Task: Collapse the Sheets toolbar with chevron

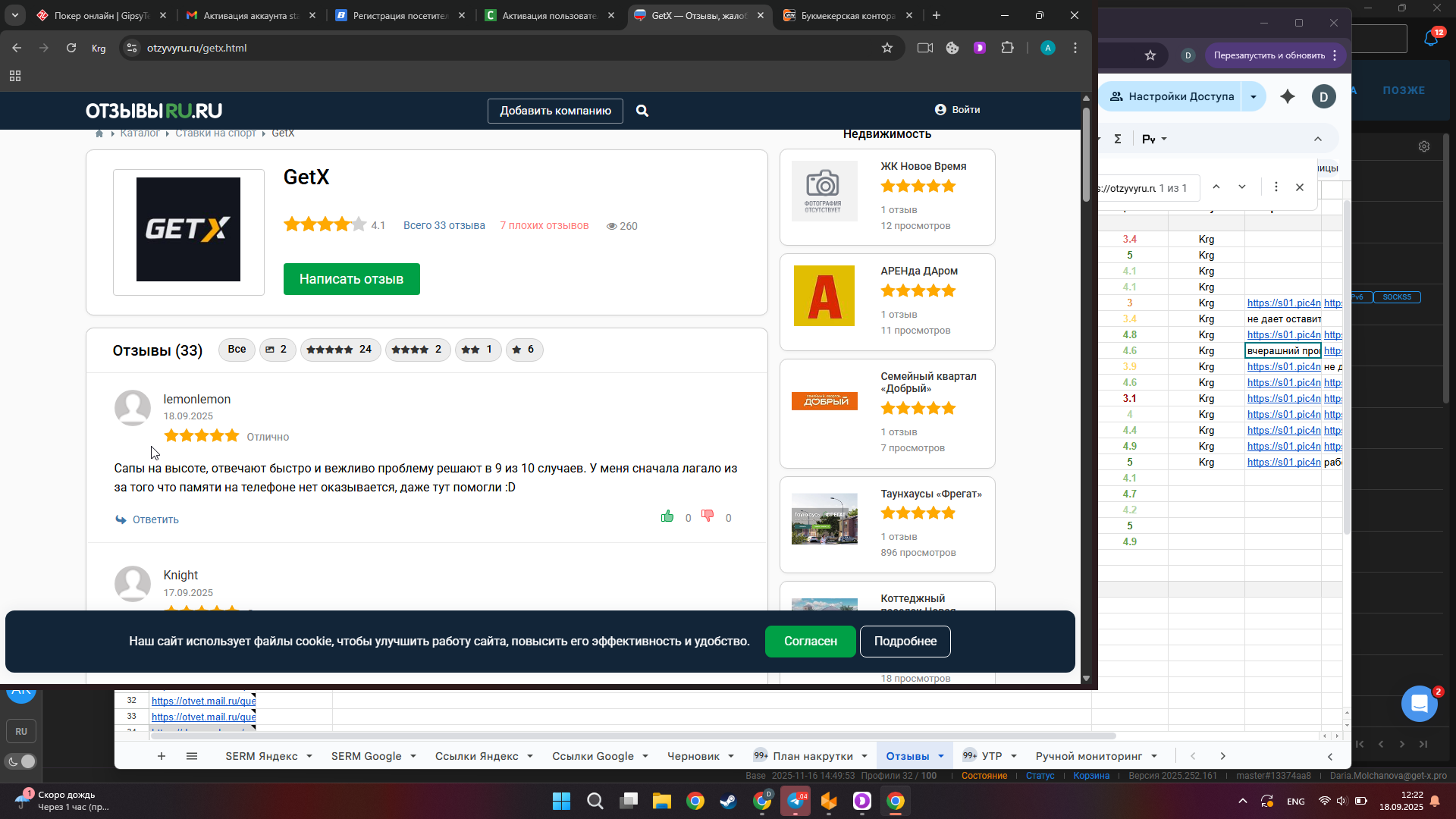Action: point(1318,139)
